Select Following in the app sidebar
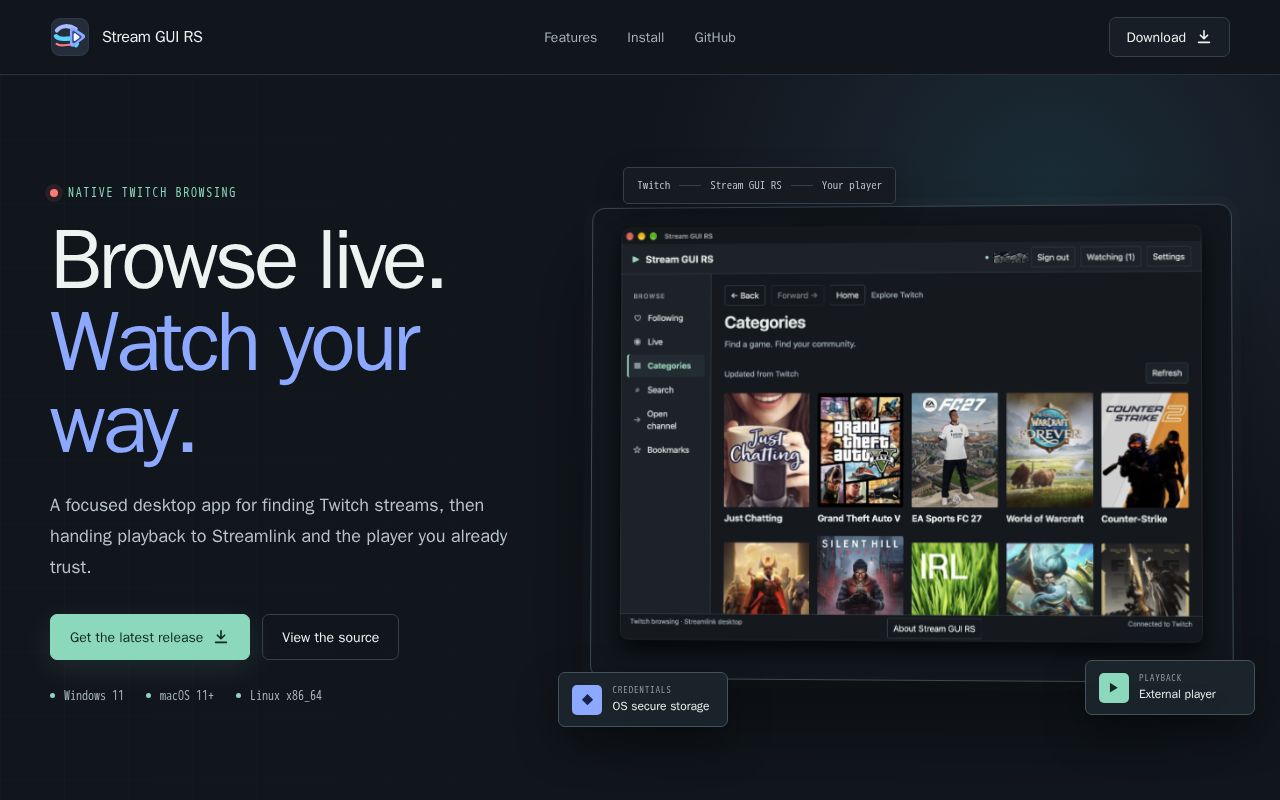The image size is (1280, 800). (665, 318)
